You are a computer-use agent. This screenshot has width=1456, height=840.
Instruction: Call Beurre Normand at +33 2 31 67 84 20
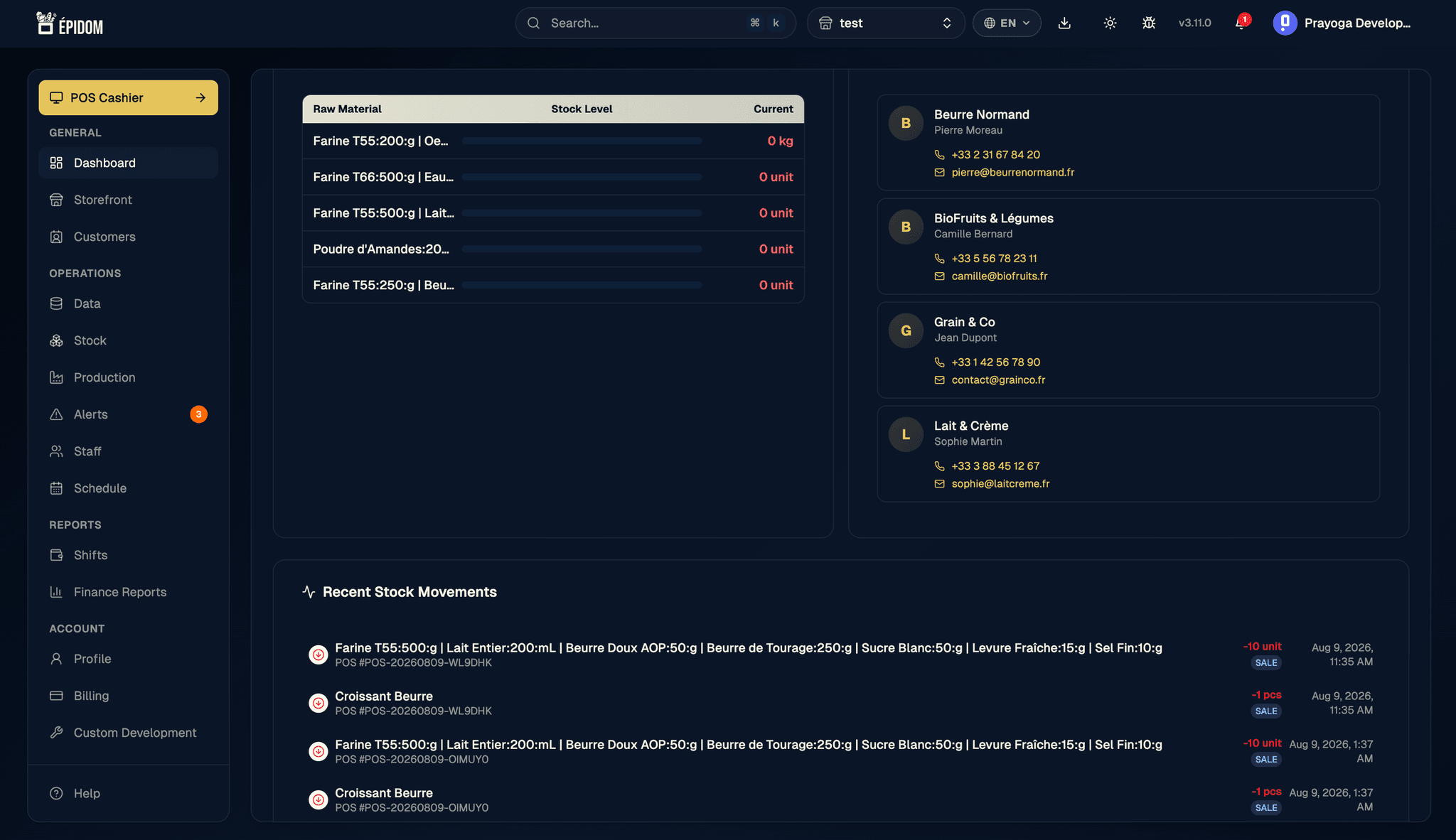point(995,154)
